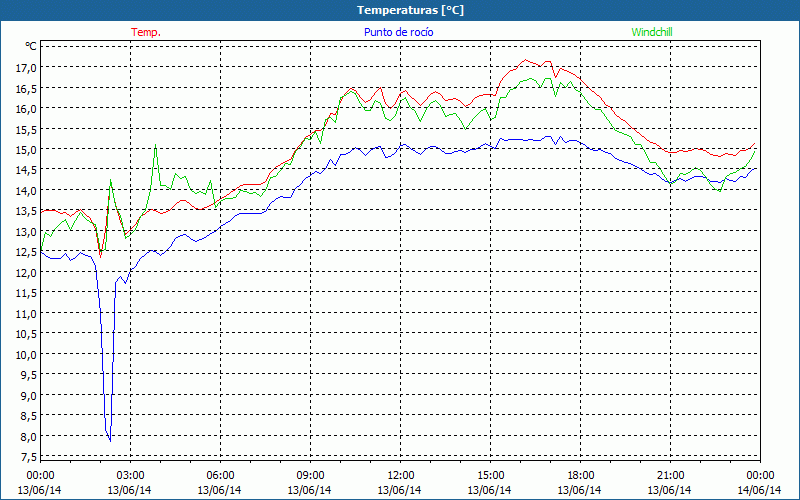Click the 8,0 y-axis value
This screenshot has height=500, width=800.
[x=29, y=436]
